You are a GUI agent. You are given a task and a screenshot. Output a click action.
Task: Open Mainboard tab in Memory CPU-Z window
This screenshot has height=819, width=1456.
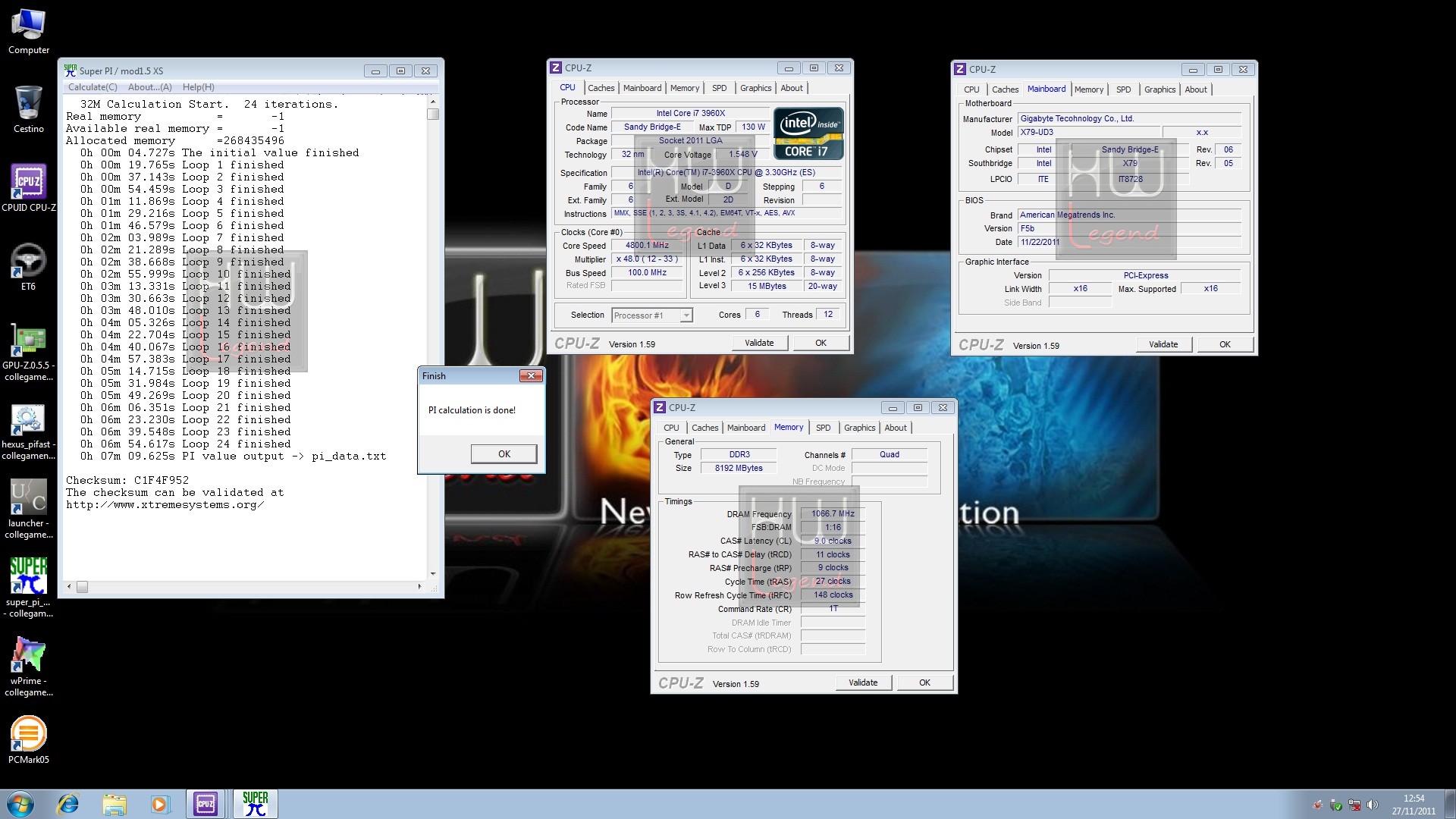[x=745, y=428]
